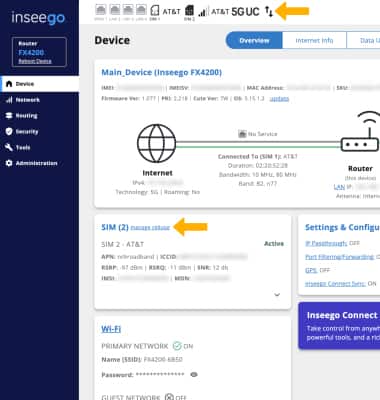This screenshot has width=380, height=400.
Task: Open the Security sidebar section
Action: (40, 132)
